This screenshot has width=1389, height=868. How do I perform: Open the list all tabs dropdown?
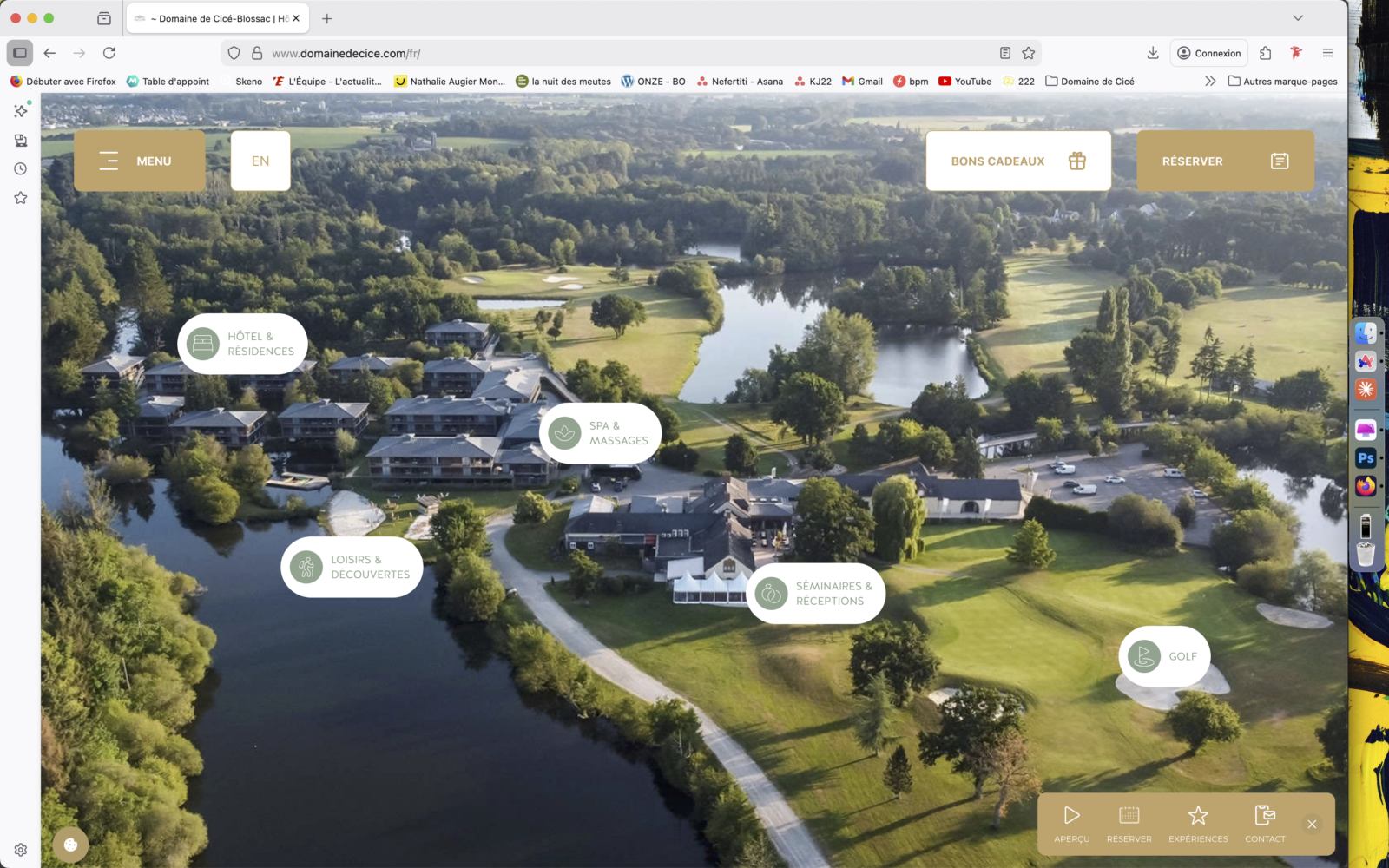(x=1298, y=18)
